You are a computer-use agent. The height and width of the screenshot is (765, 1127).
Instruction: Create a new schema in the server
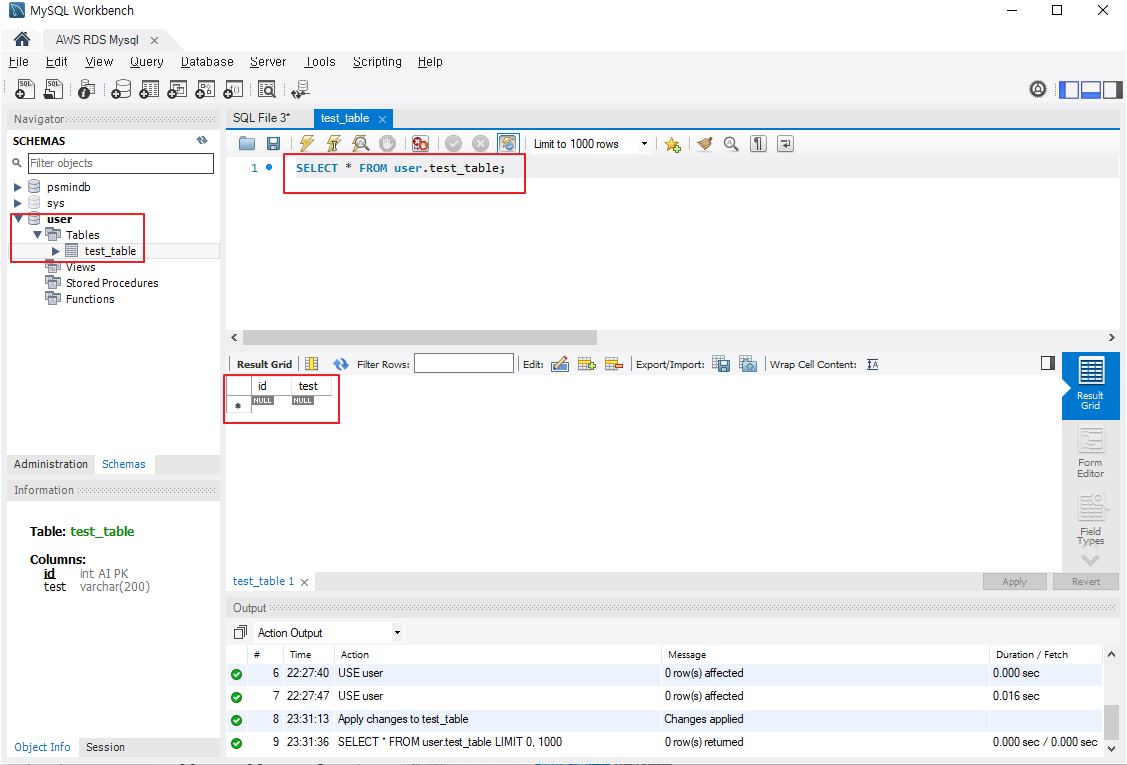pyautogui.click(x=121, y=89)
